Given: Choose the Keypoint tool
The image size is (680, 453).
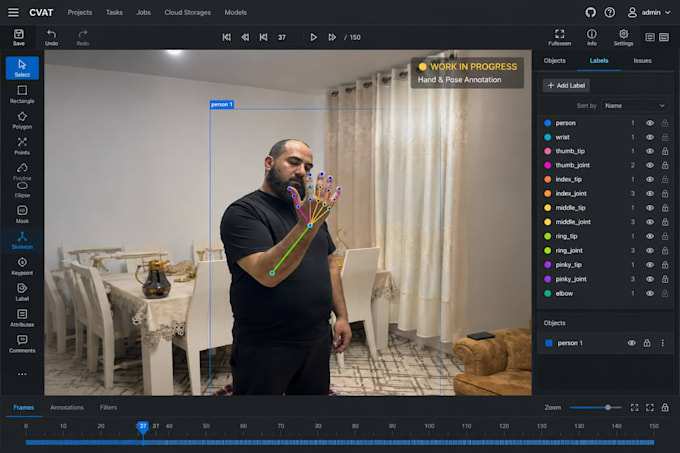Looking at the screenshot, I should coord(22,266).
